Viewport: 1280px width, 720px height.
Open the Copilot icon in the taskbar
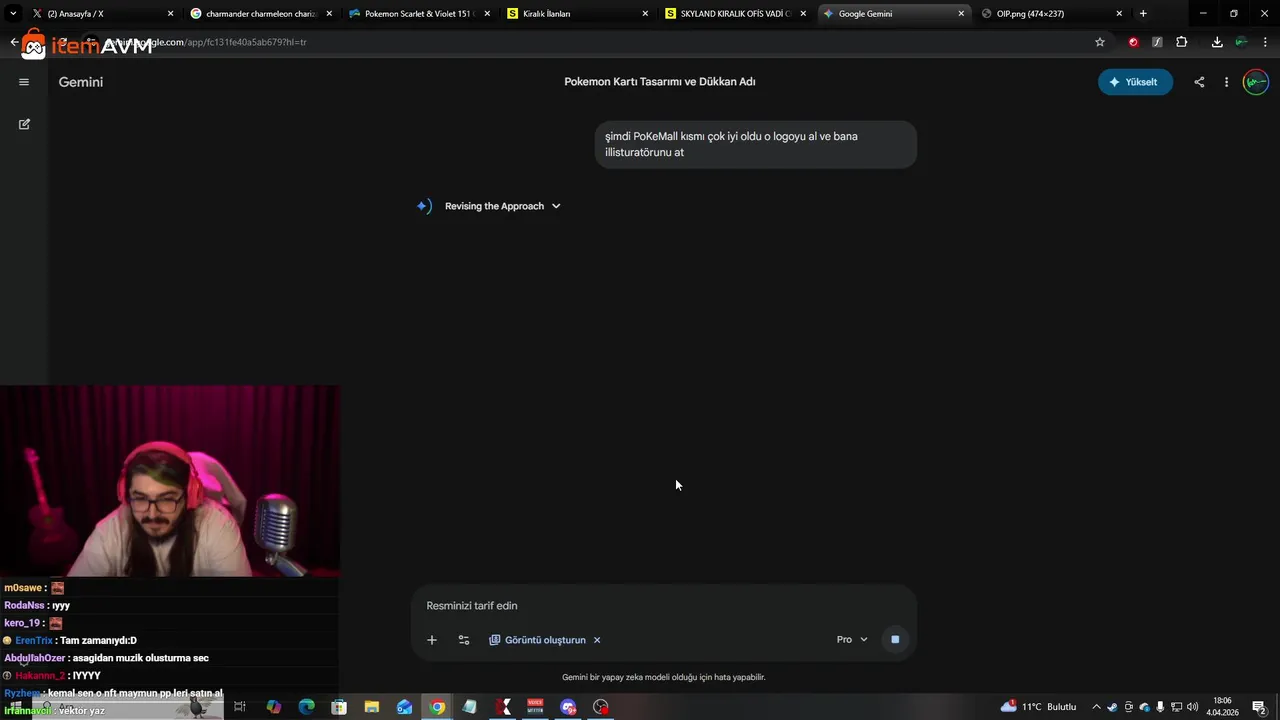coord(274,707)
